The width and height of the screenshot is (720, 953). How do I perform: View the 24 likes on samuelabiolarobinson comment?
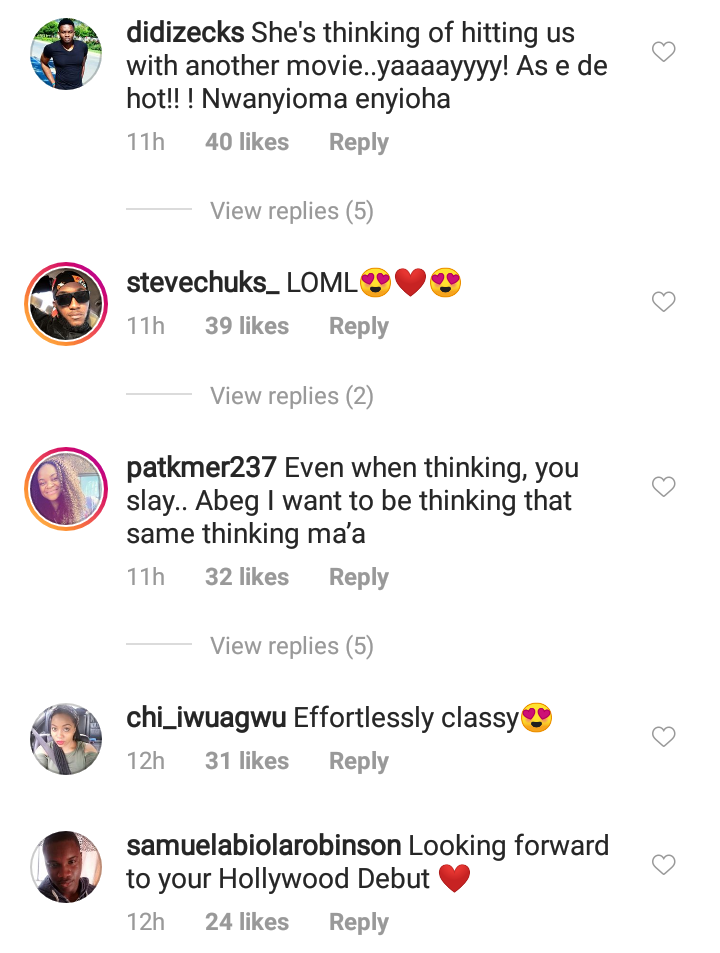click(246, 922)
